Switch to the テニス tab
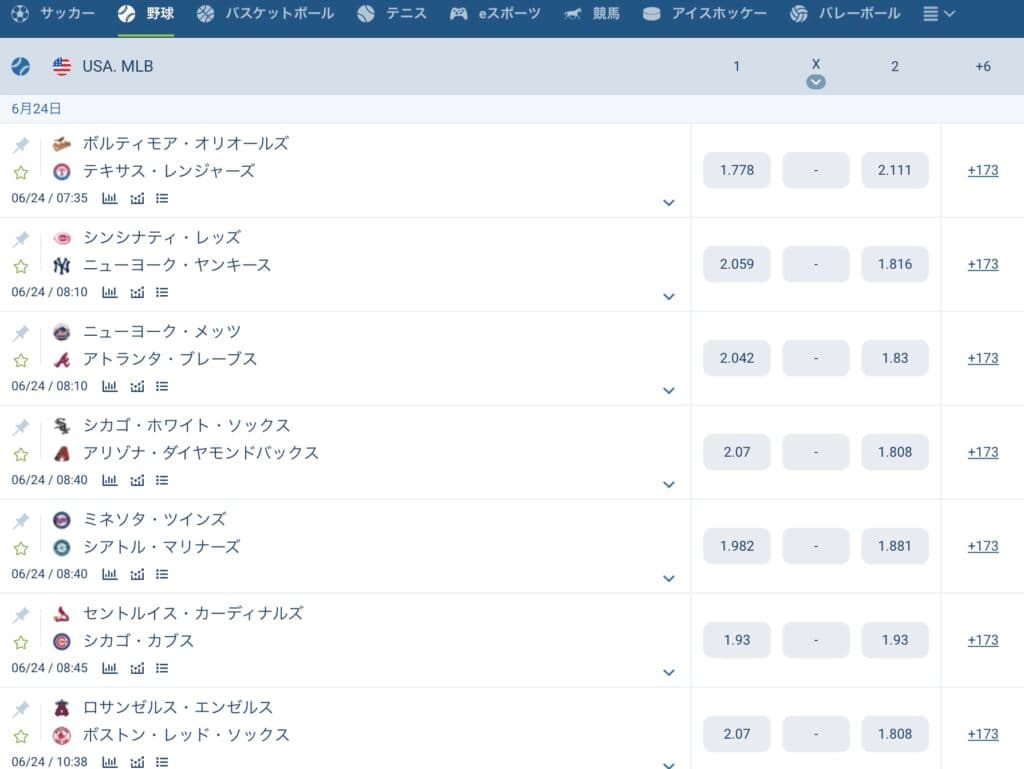Viewport: 1024px width, 769px height. coord(391,14)
